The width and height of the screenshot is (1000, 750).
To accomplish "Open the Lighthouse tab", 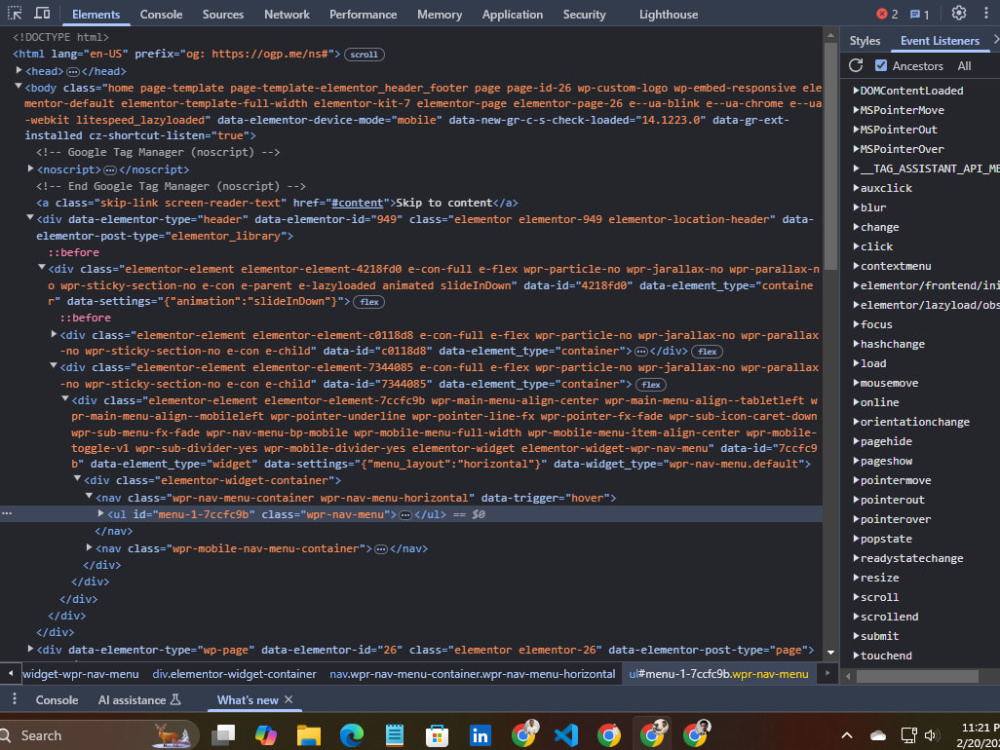I will coord(668,14).
